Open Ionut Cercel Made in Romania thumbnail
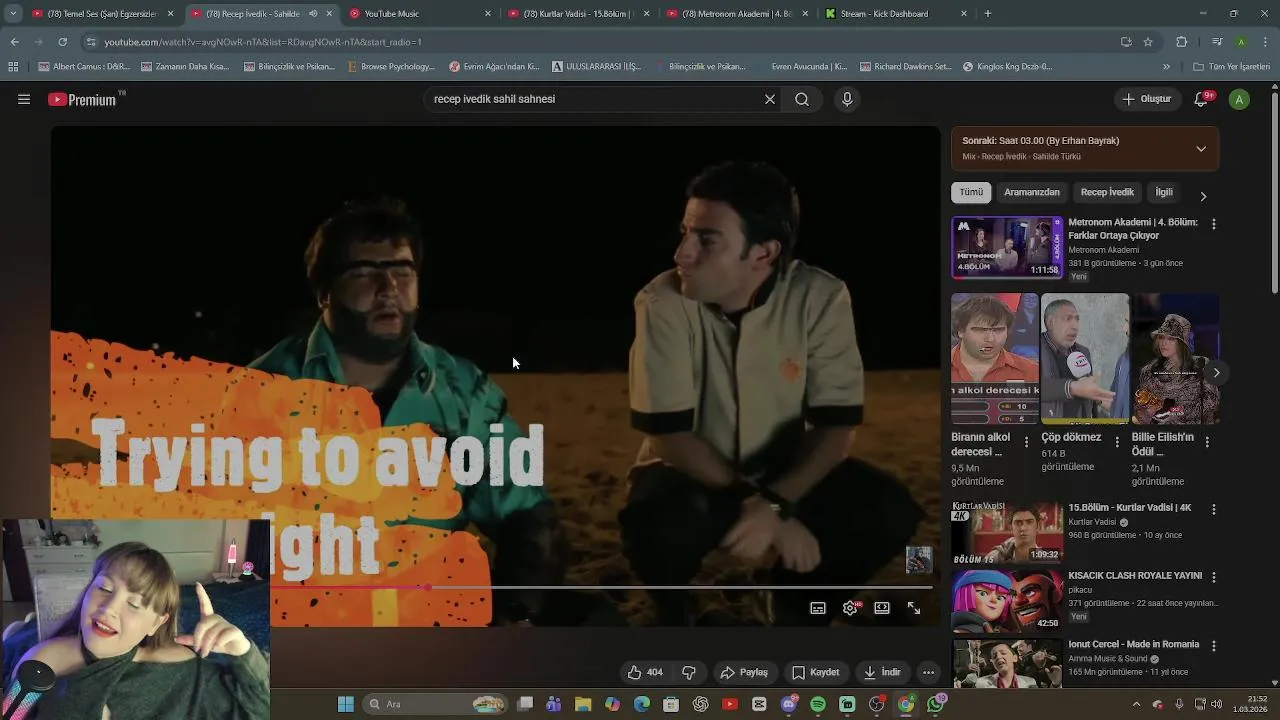 1006,662
